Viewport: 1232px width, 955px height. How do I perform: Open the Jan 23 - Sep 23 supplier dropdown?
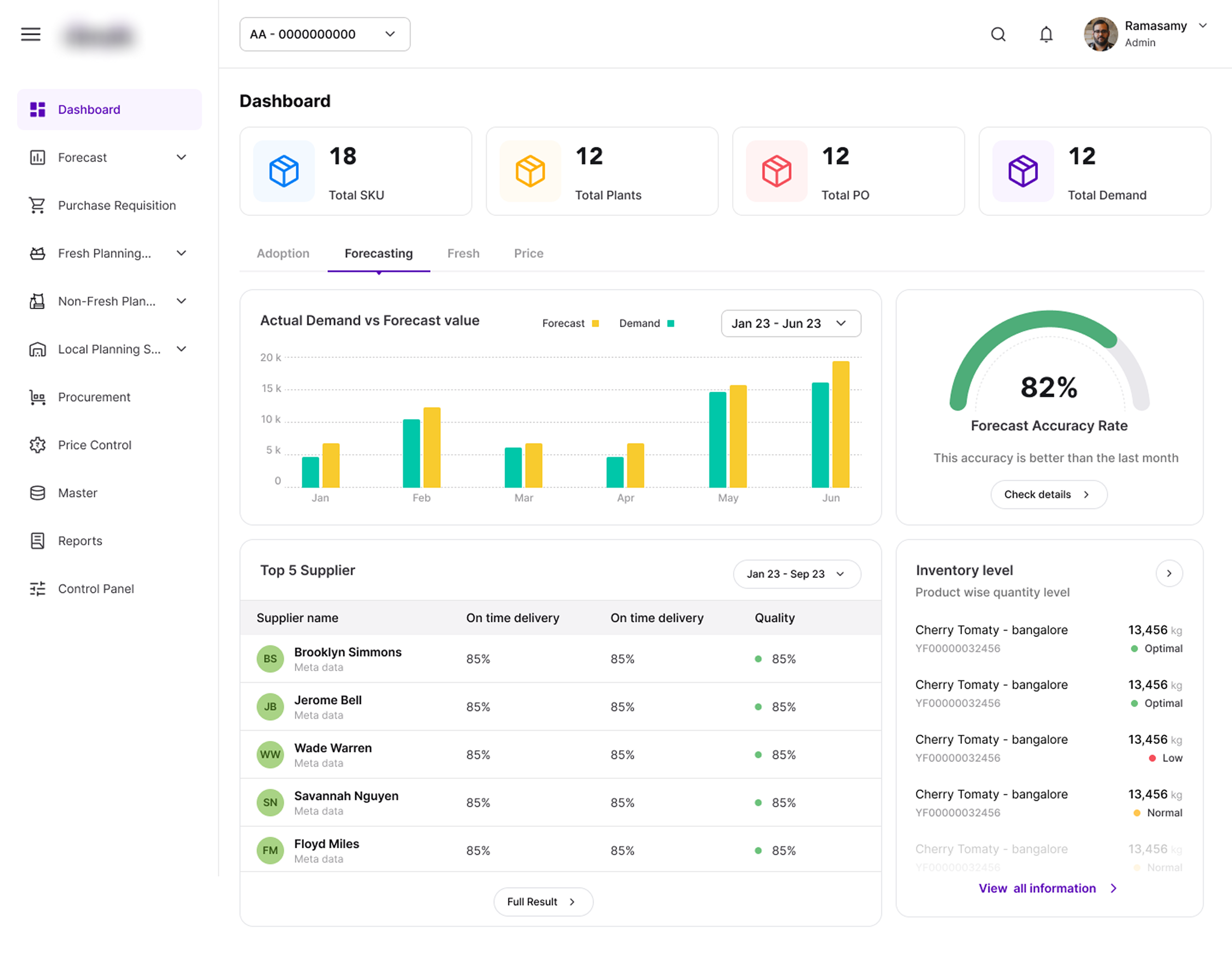(797, 574)
